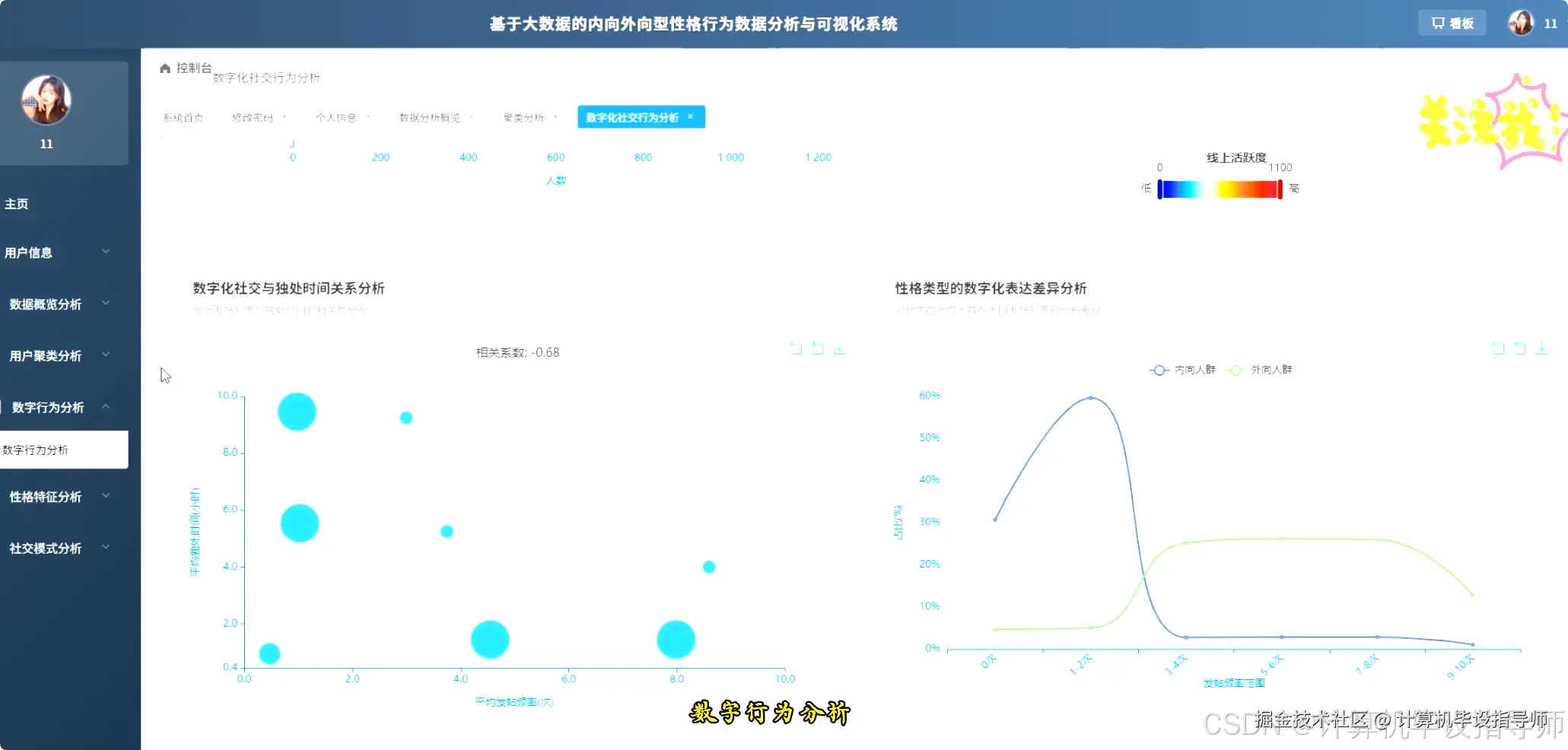This screenshot has height=750, width=1568.
Task: Close the 数字化社交行为分析 tab
Action: [691, 116]
